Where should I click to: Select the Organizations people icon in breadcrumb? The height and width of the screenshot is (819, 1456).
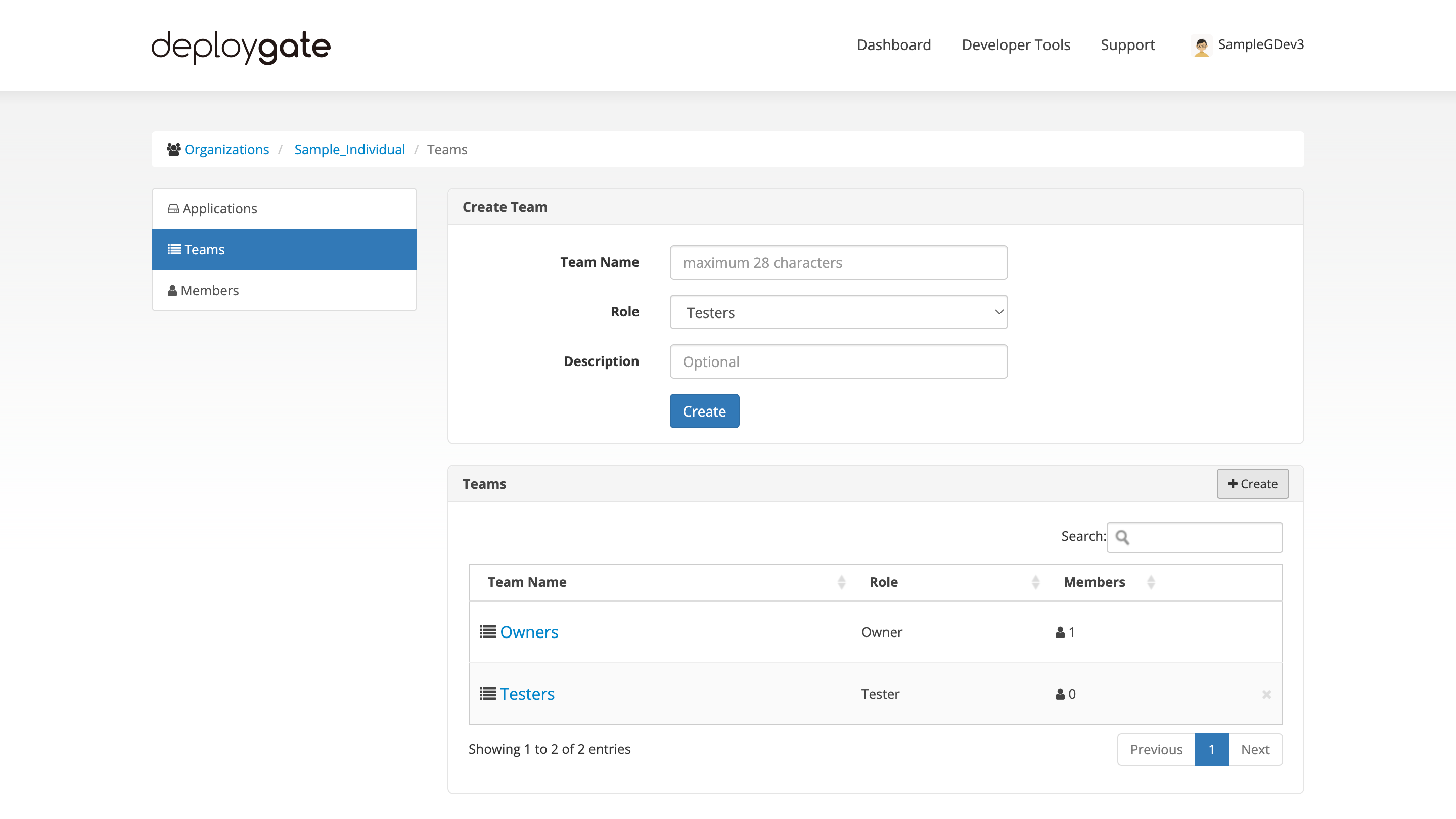point(173,149)
